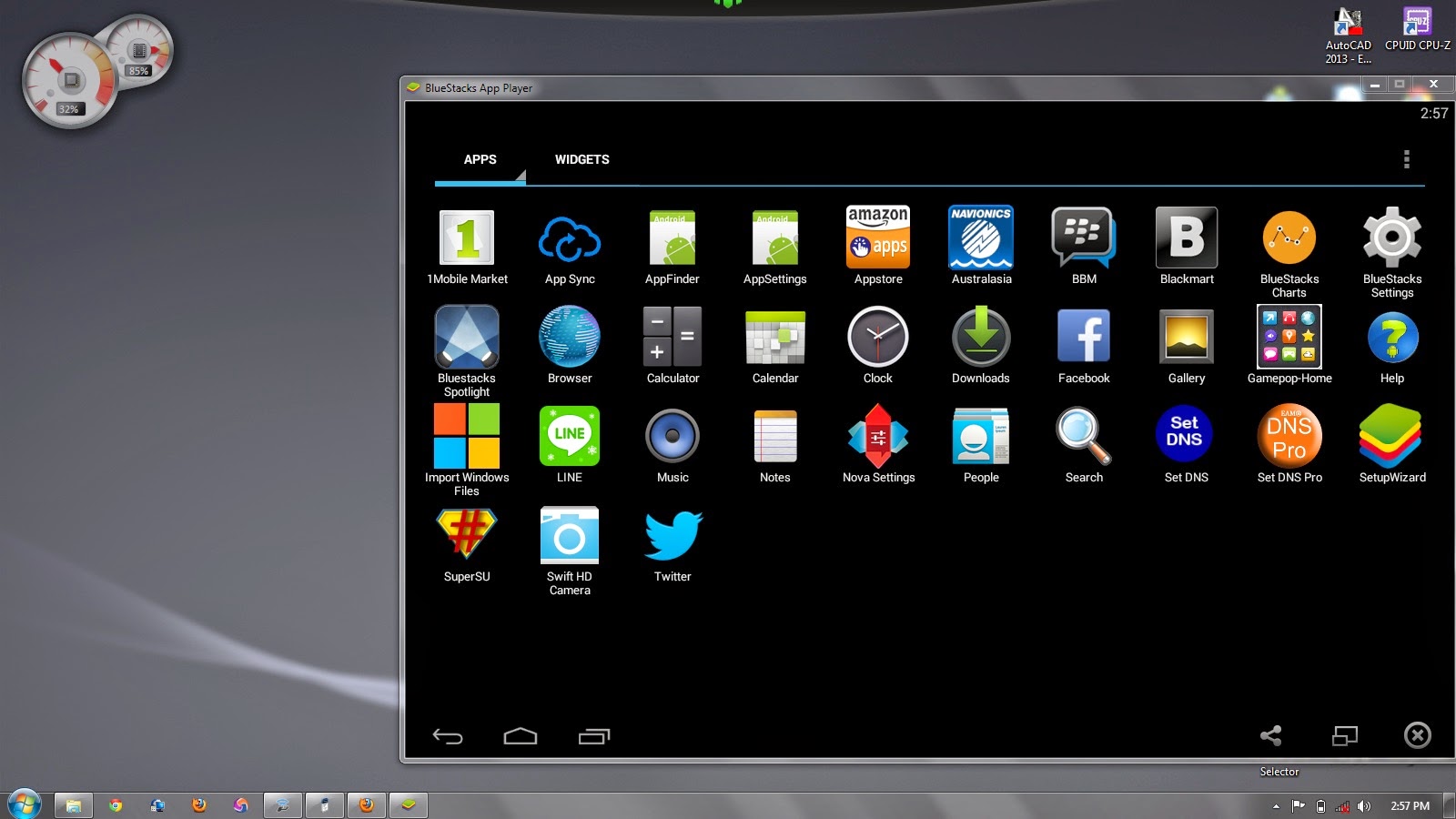The width and height of the screenshot is (1456, 819).
Task: Open the 1Mobile Market app
Action: [x=467, y=238]
